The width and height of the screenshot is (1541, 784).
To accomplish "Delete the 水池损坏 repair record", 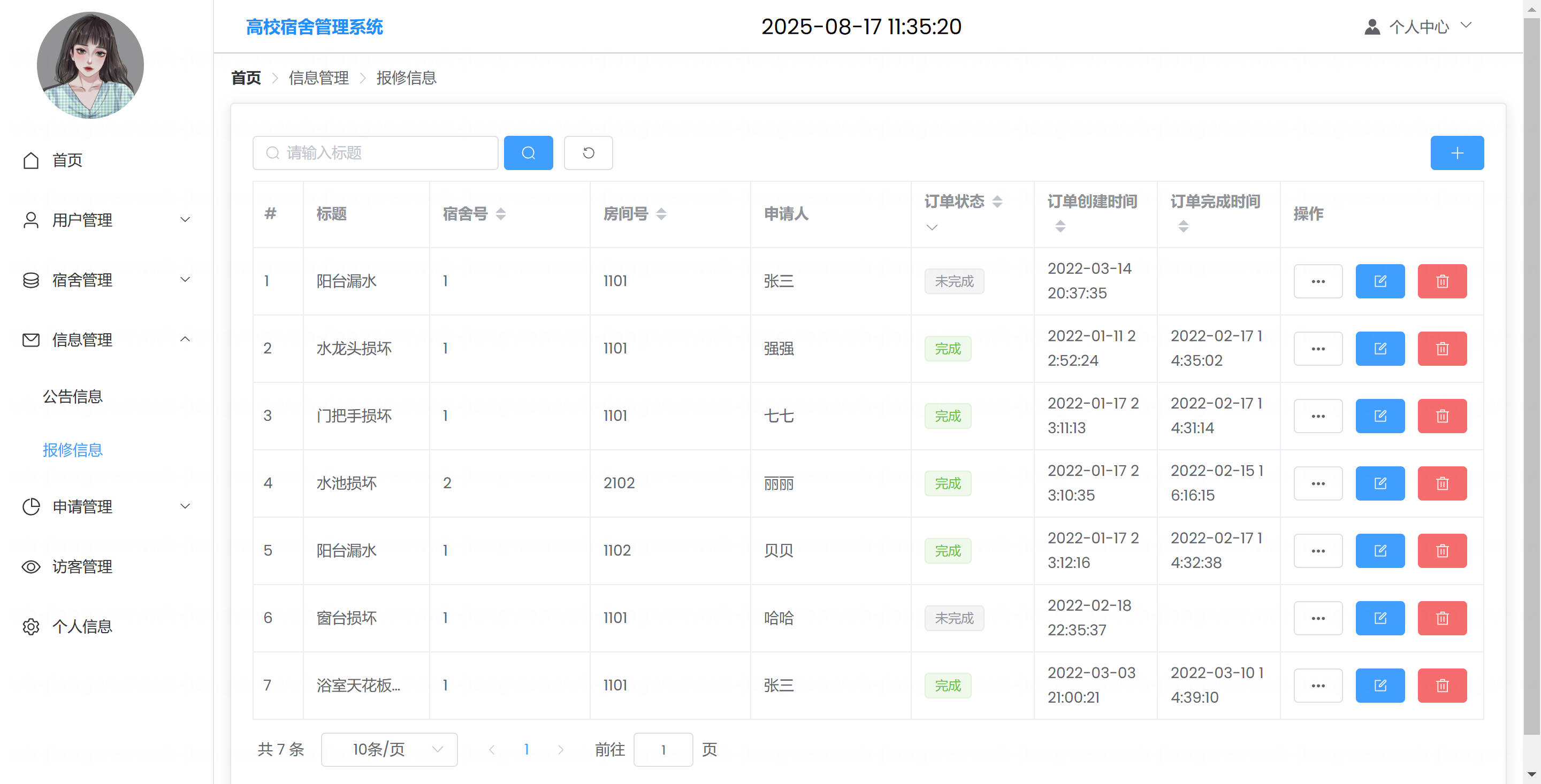I will 1441,483.
